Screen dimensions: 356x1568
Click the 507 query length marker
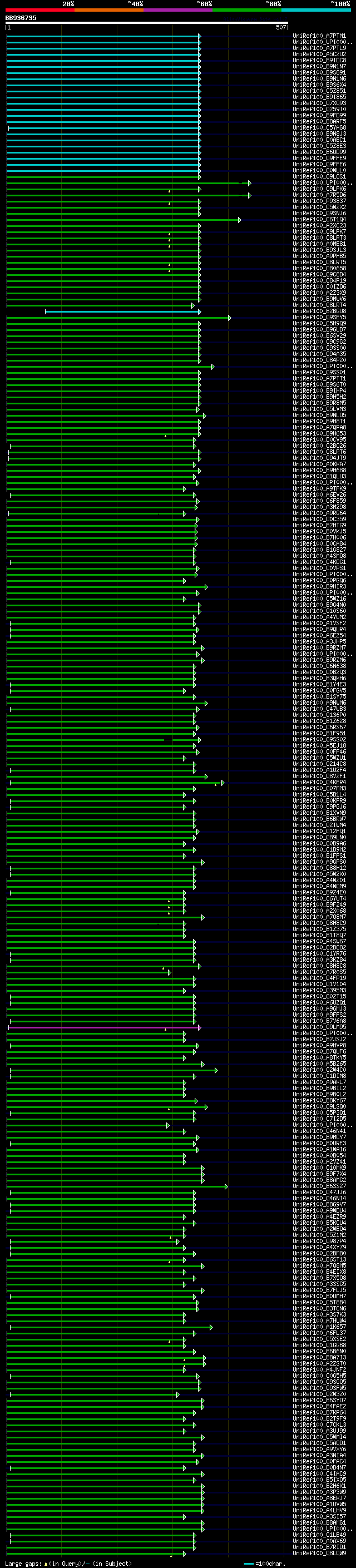tap(280, 27)
